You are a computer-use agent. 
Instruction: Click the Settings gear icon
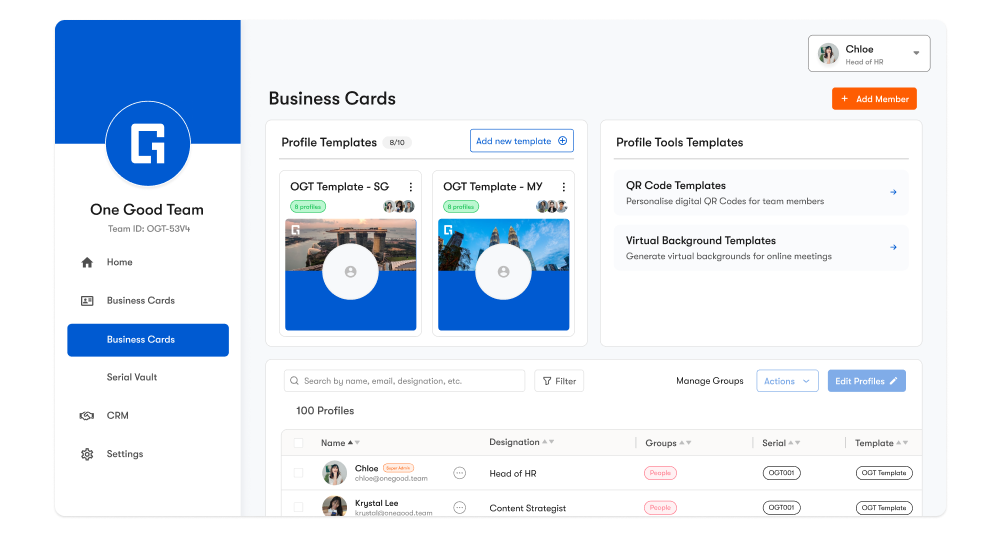tap(87, 454)
